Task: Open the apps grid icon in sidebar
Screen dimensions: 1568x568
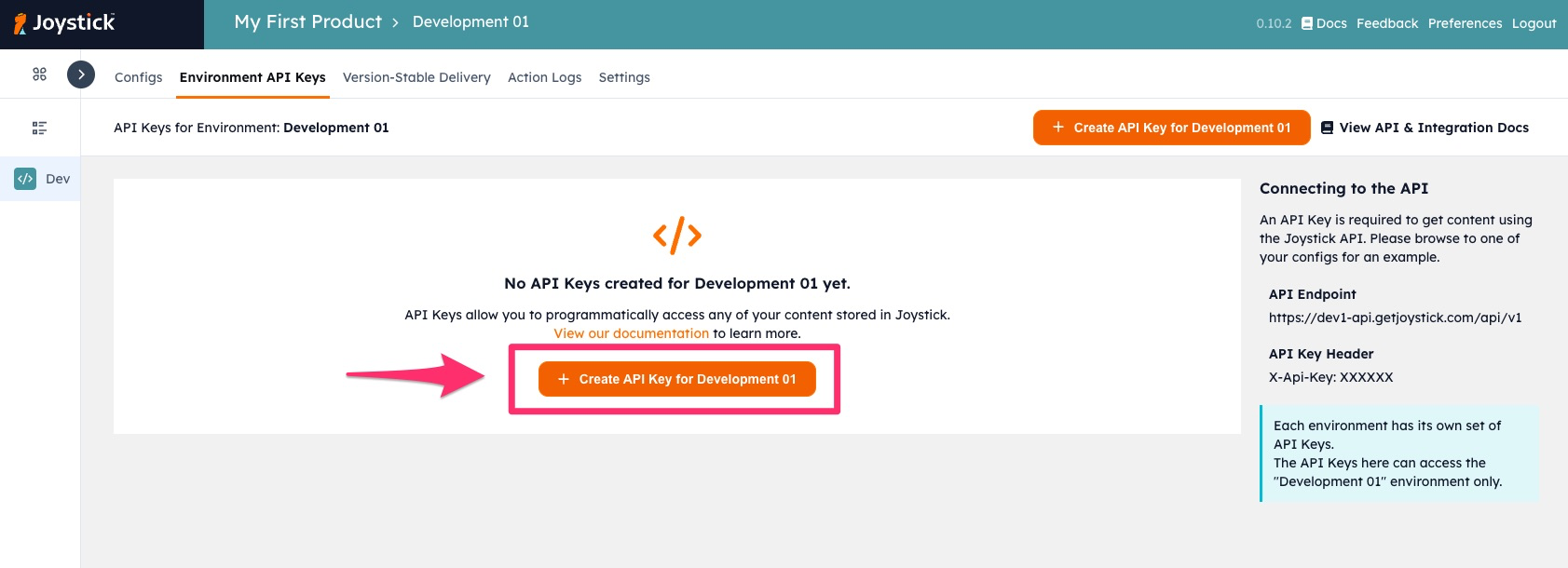Action: pos(39,74)
